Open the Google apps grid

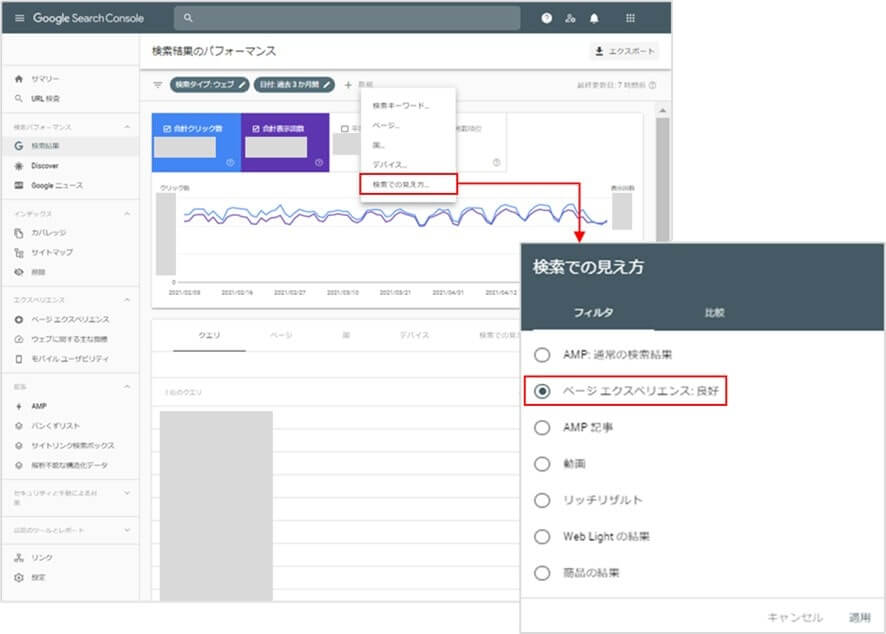coord(631,18)
